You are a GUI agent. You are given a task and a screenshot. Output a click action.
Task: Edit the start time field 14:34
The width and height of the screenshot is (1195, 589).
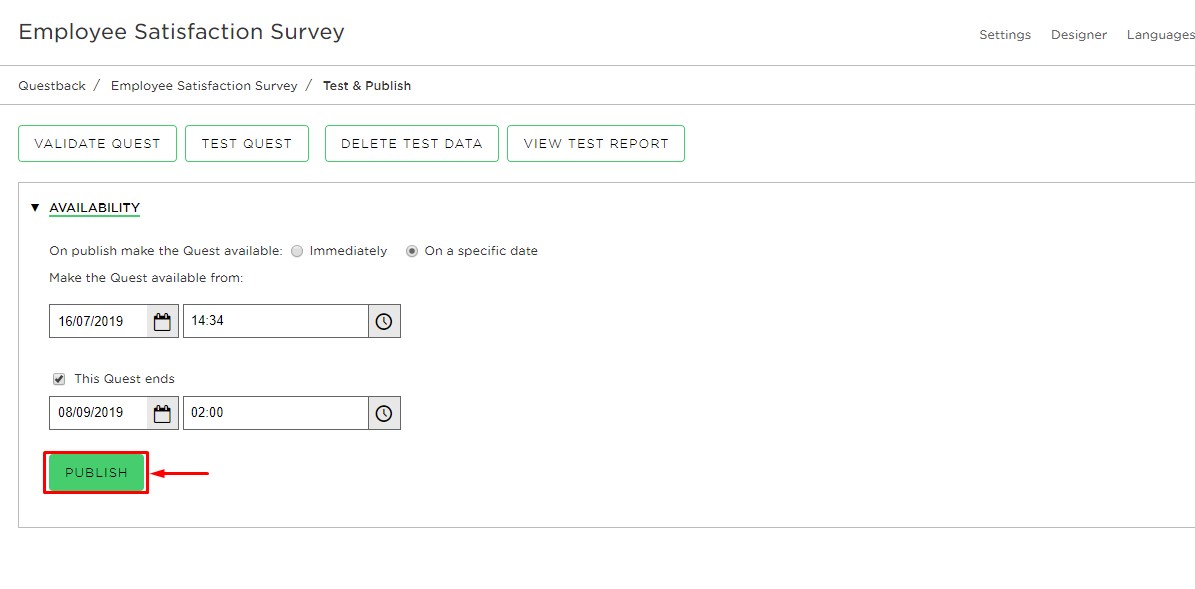click(x=276, y=321)
